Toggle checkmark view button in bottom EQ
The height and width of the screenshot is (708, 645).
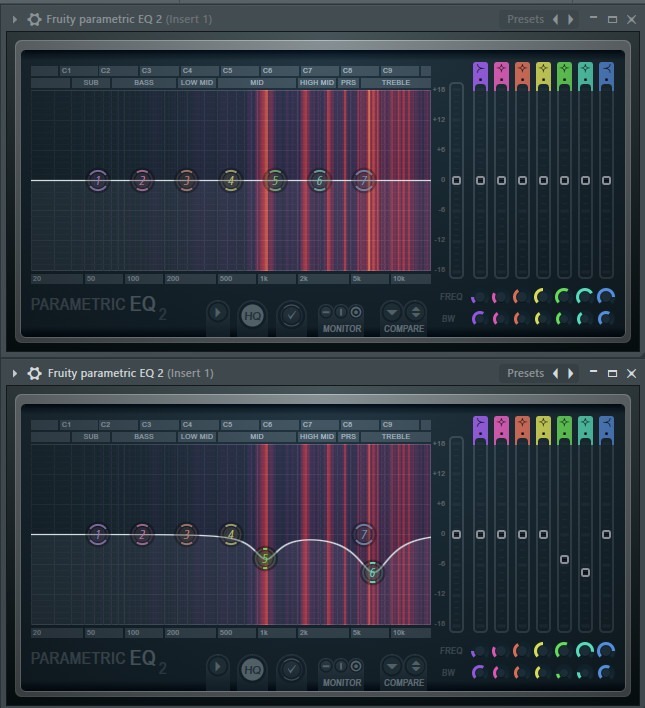click(291, 670)
